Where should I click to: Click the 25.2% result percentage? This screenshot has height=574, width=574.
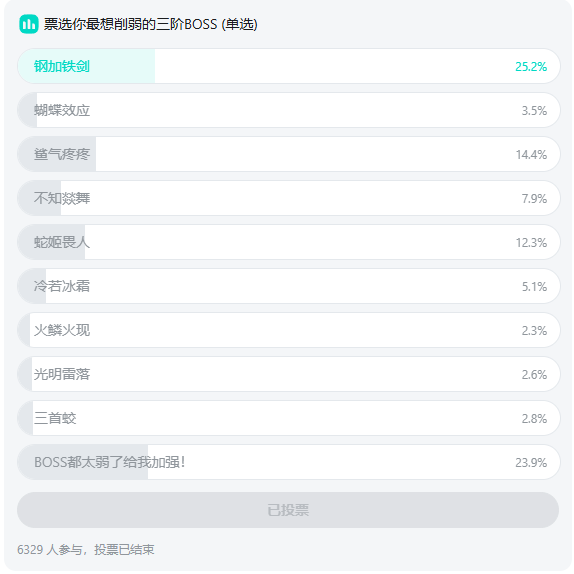[x=531, y=67]
